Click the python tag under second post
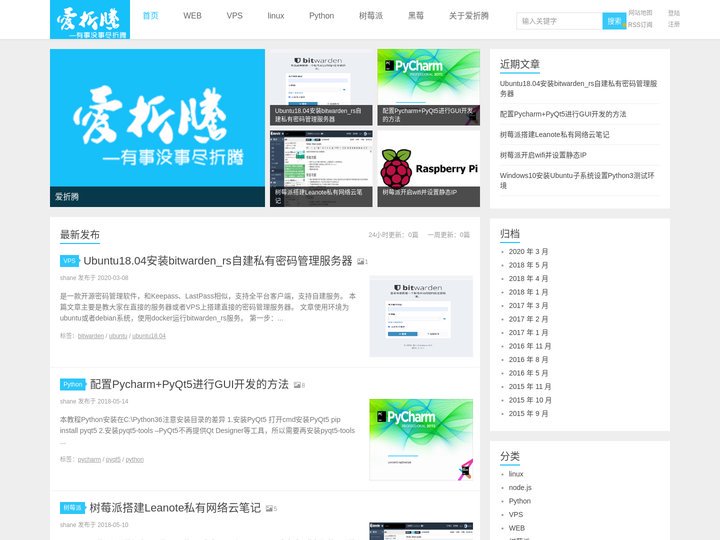The width and height of the screenshot is (720, 540). tap(135, 459)
